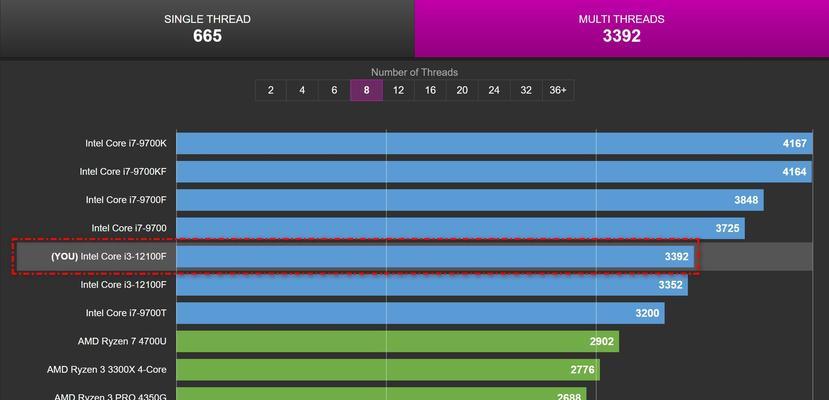
Task: Click the 3725 score bar
Action: pos(460,228)
